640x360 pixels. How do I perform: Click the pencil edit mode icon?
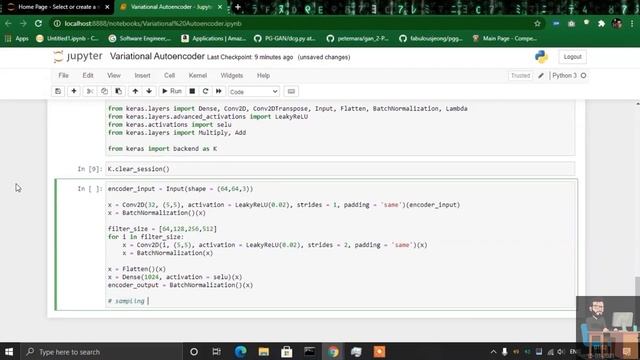[x=541, y=76]
